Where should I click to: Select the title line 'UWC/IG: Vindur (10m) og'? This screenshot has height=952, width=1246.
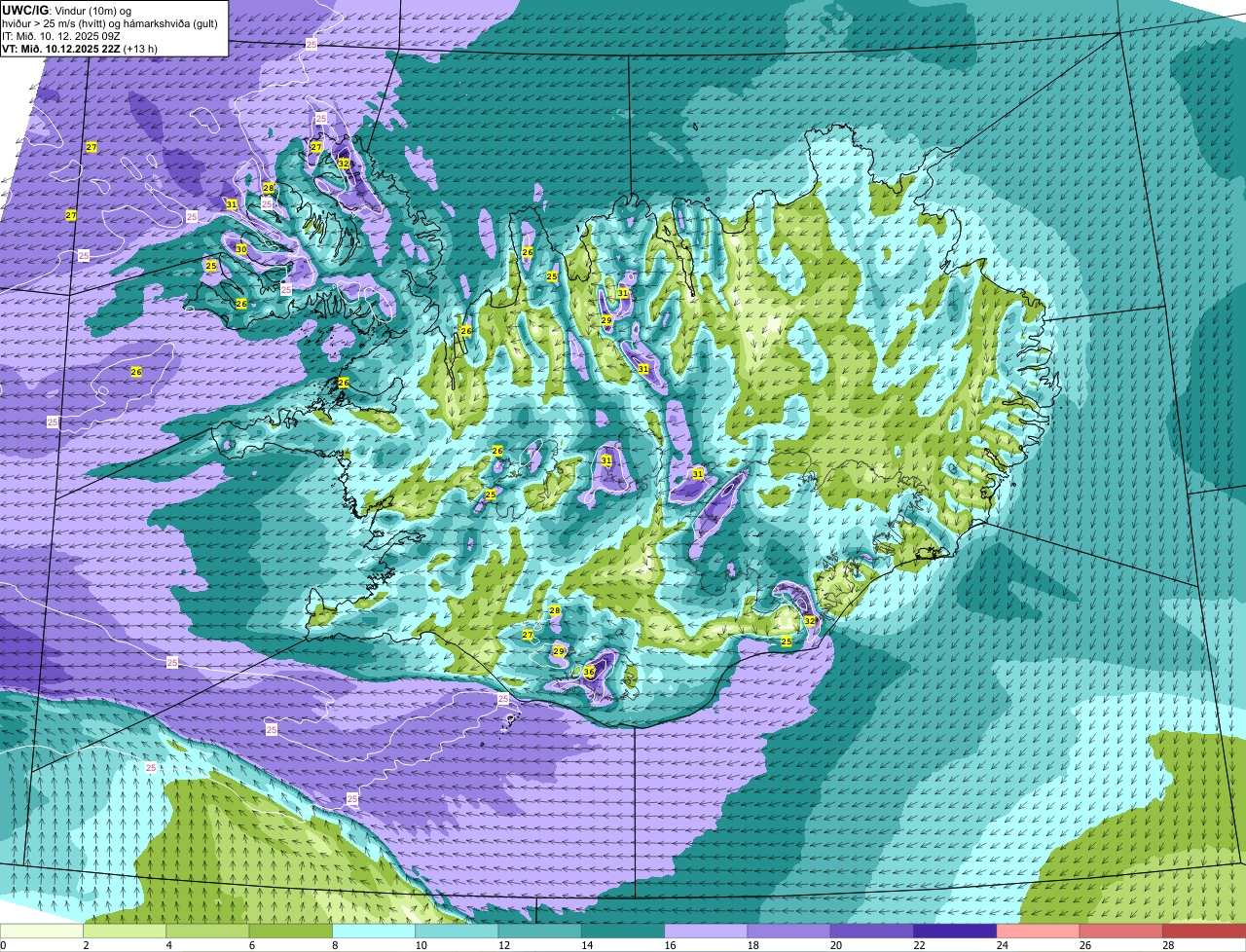66,10
